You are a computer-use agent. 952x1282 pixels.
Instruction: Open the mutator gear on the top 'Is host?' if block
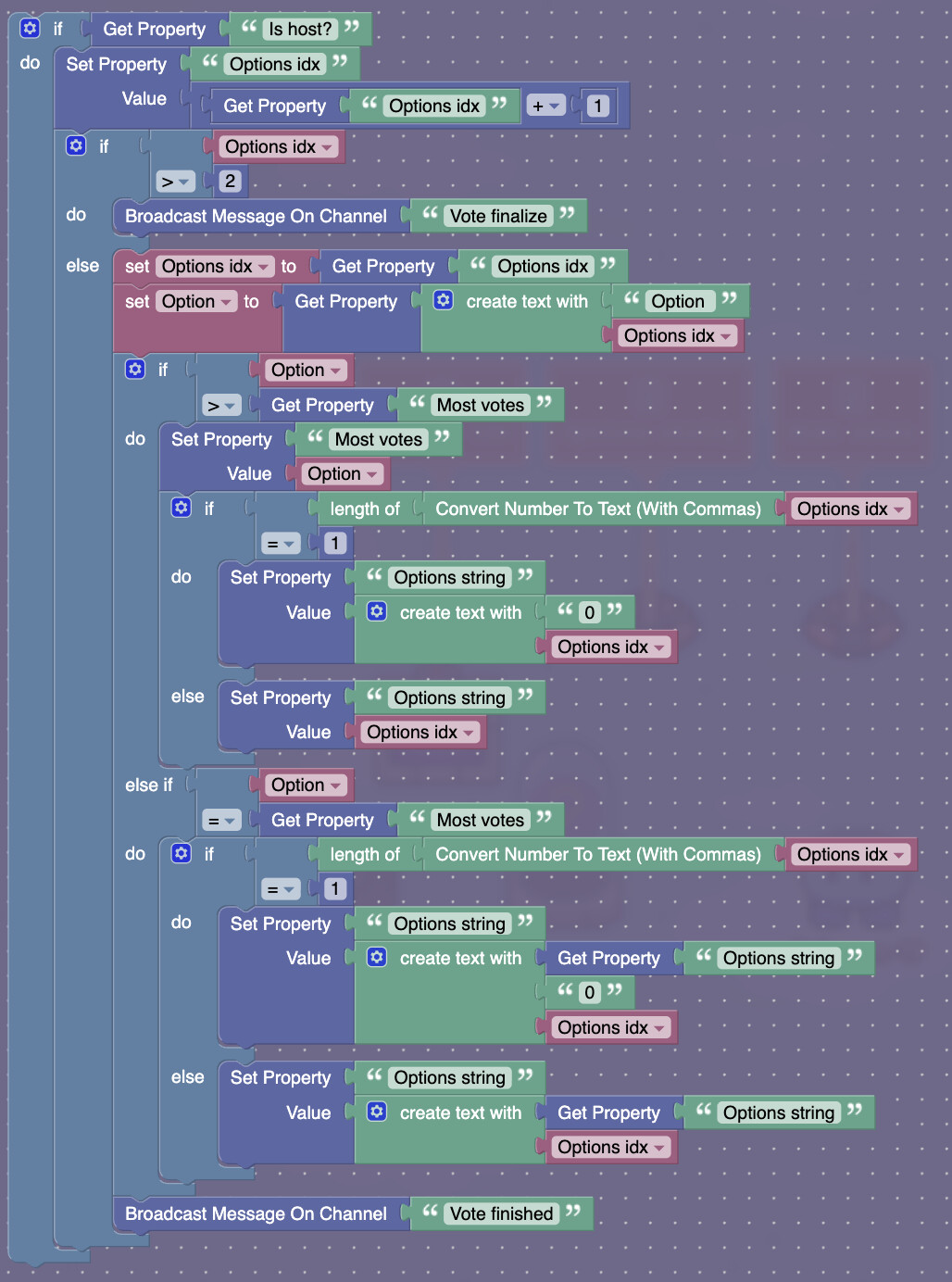click(x=31, y=28)
